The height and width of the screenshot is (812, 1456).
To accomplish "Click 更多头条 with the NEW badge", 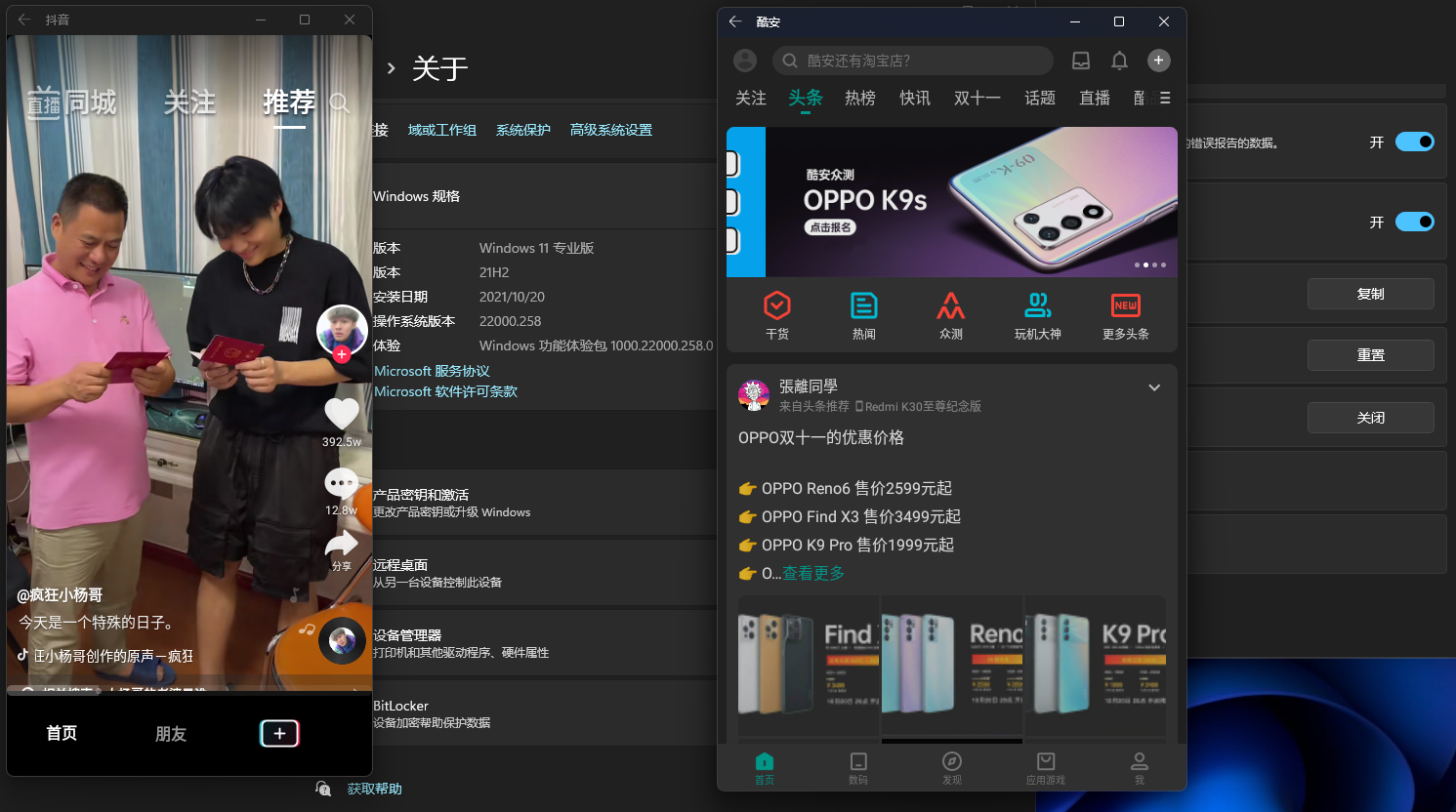I will (1125, 314).
